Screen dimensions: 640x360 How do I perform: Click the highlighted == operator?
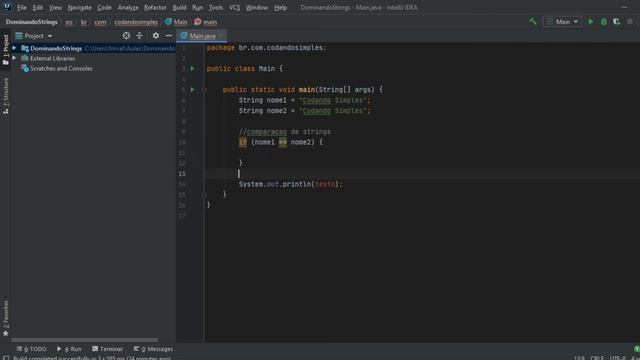282,142
